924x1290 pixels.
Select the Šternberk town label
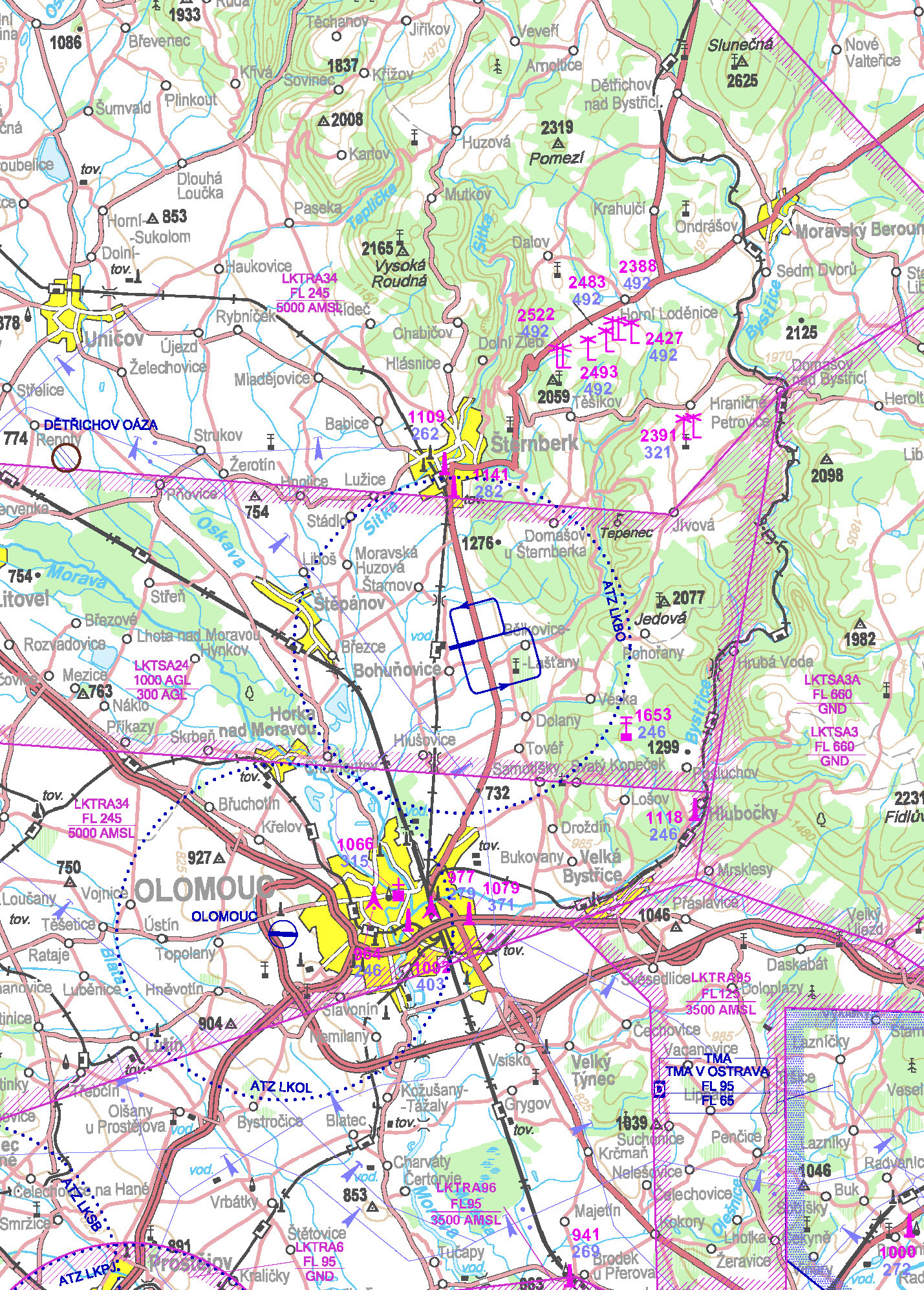535,444
